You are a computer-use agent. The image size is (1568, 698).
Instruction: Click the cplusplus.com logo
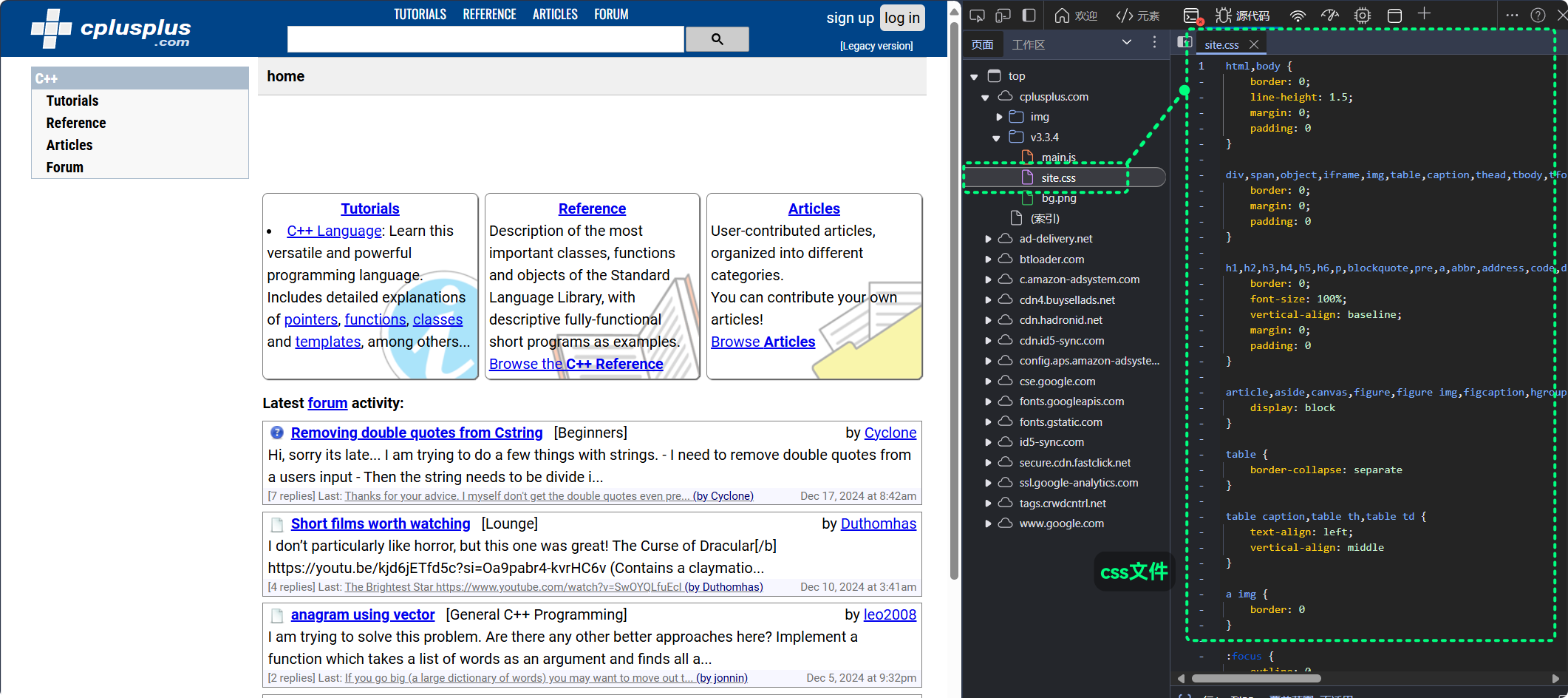pos(111,29)
